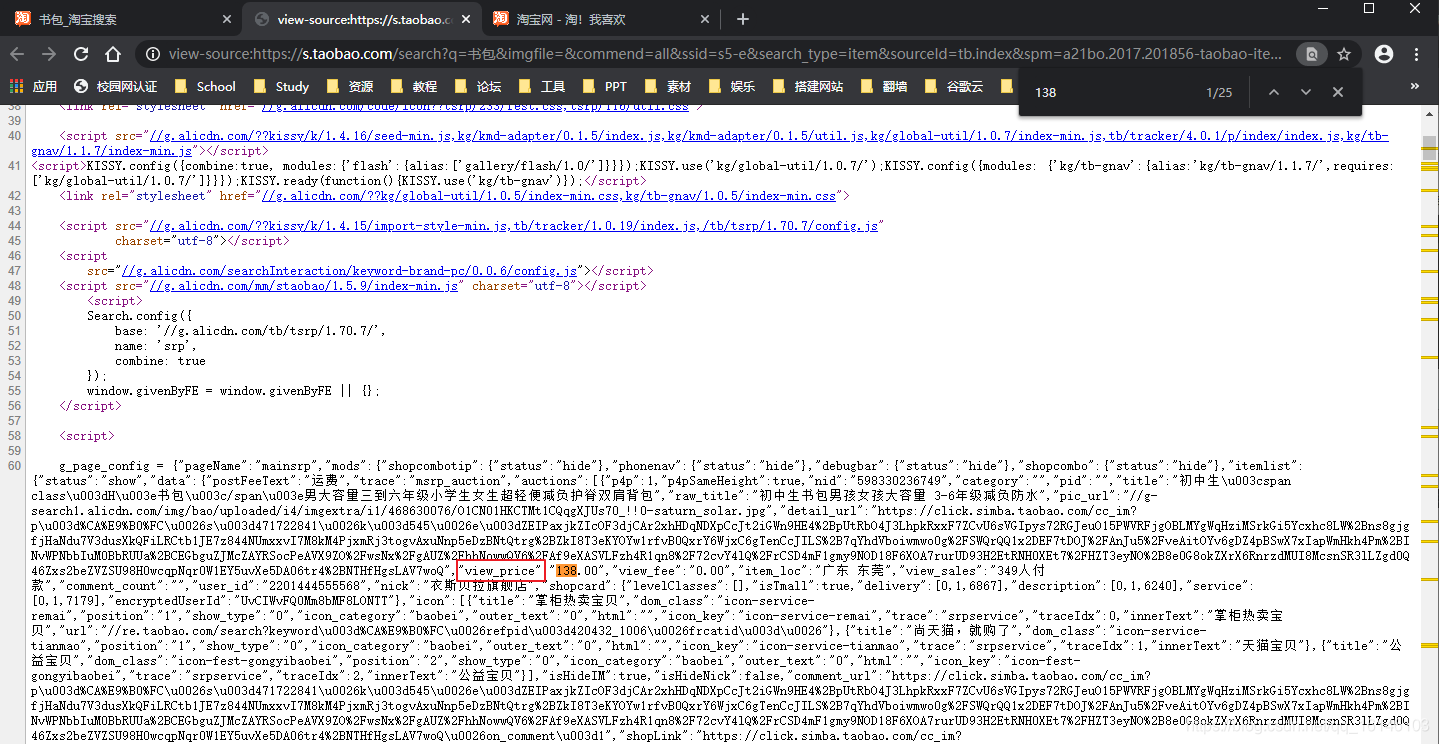This screenshot has height=744, width=1439.
Task: Bookmark this page with the star icon
Action: coord(1344,54)
